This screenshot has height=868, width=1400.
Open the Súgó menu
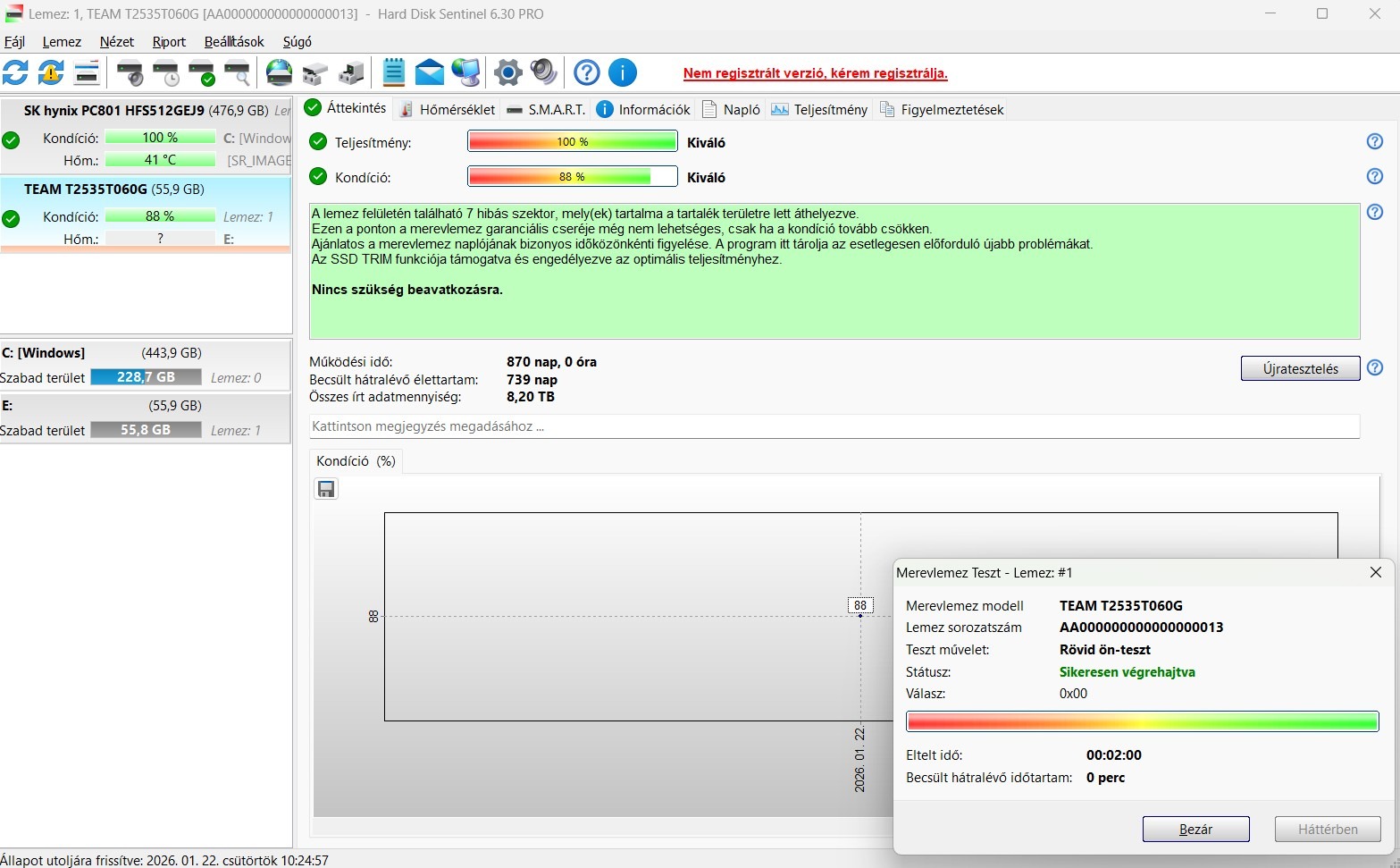pos(298,42)
